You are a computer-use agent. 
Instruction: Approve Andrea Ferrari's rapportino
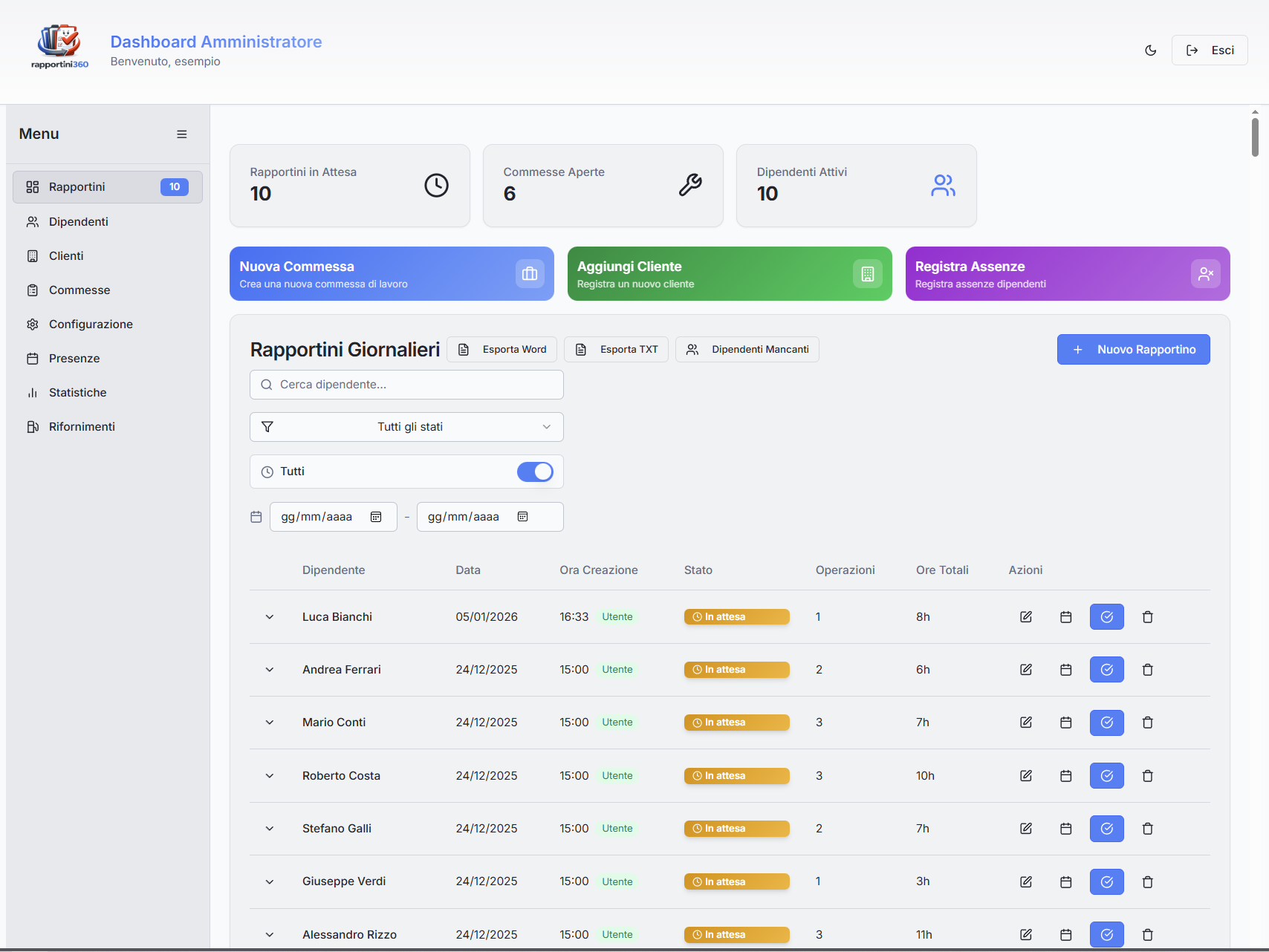tap(1107, 670)
